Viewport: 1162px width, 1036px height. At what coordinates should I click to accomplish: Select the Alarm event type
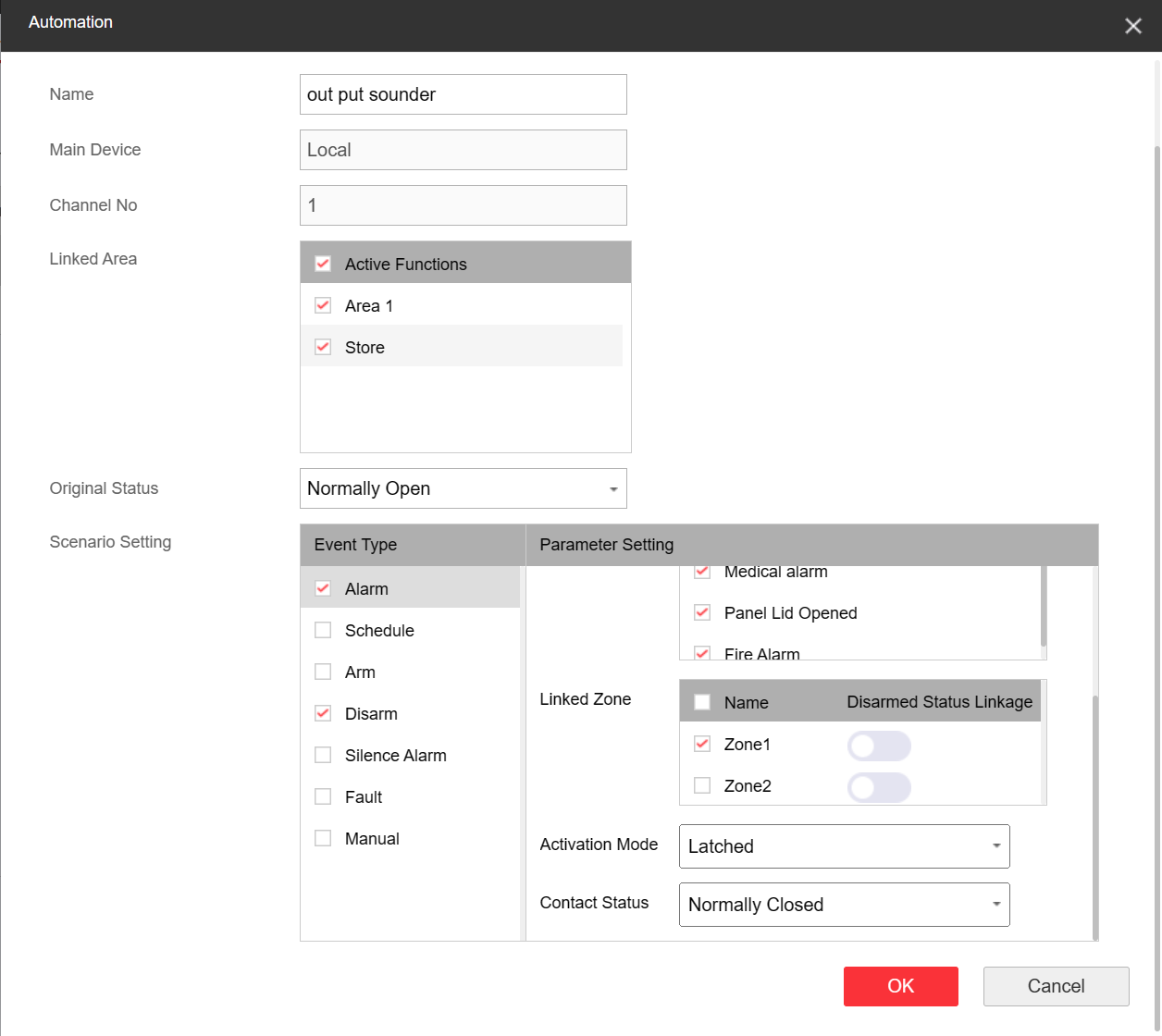366,588
